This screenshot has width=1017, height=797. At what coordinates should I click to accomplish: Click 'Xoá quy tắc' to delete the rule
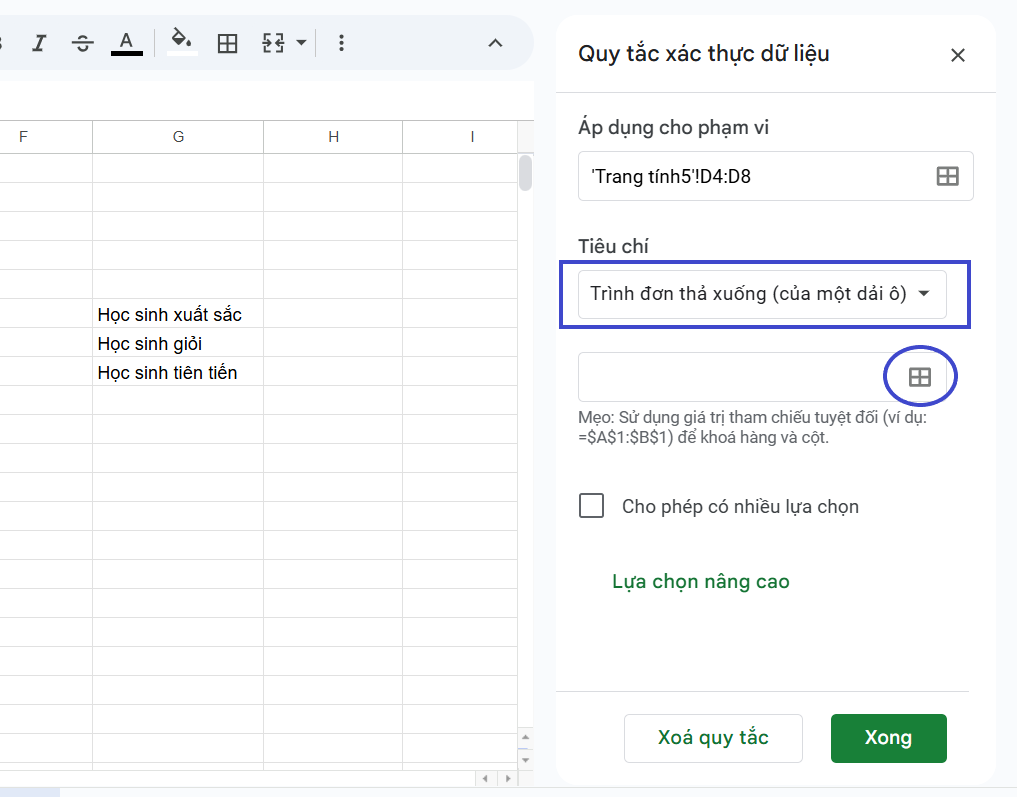click(713, 738)
